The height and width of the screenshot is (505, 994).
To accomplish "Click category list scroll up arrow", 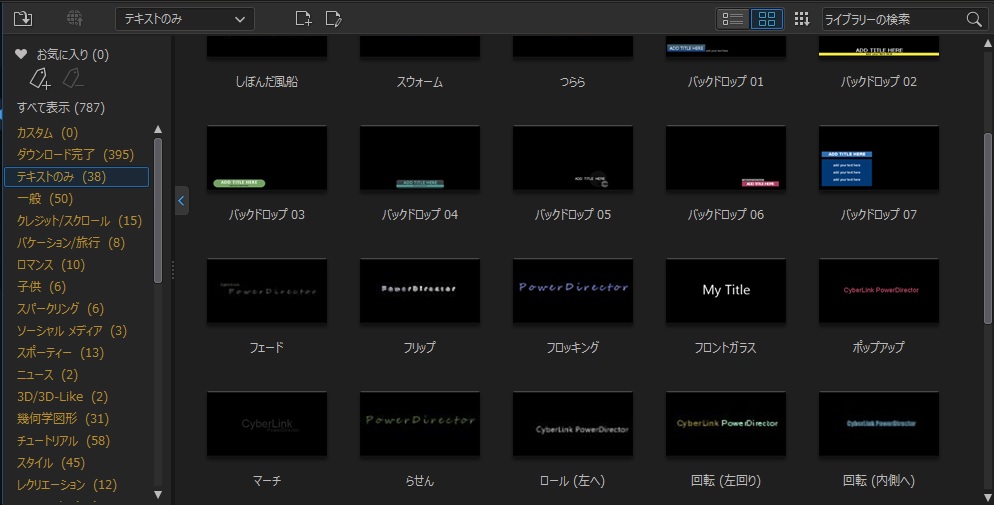I will click(x=158, y=129).
